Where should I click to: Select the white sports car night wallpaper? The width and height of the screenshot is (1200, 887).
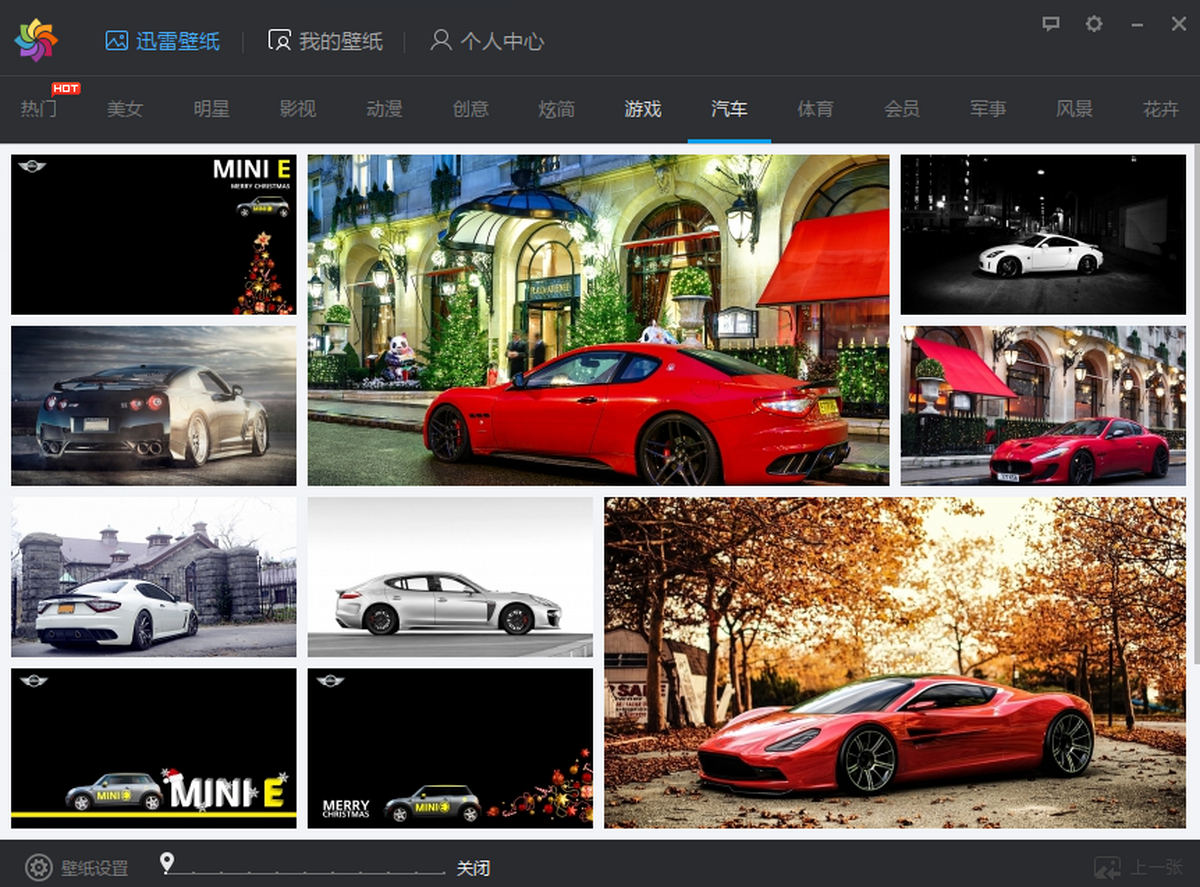[1043, 234]
